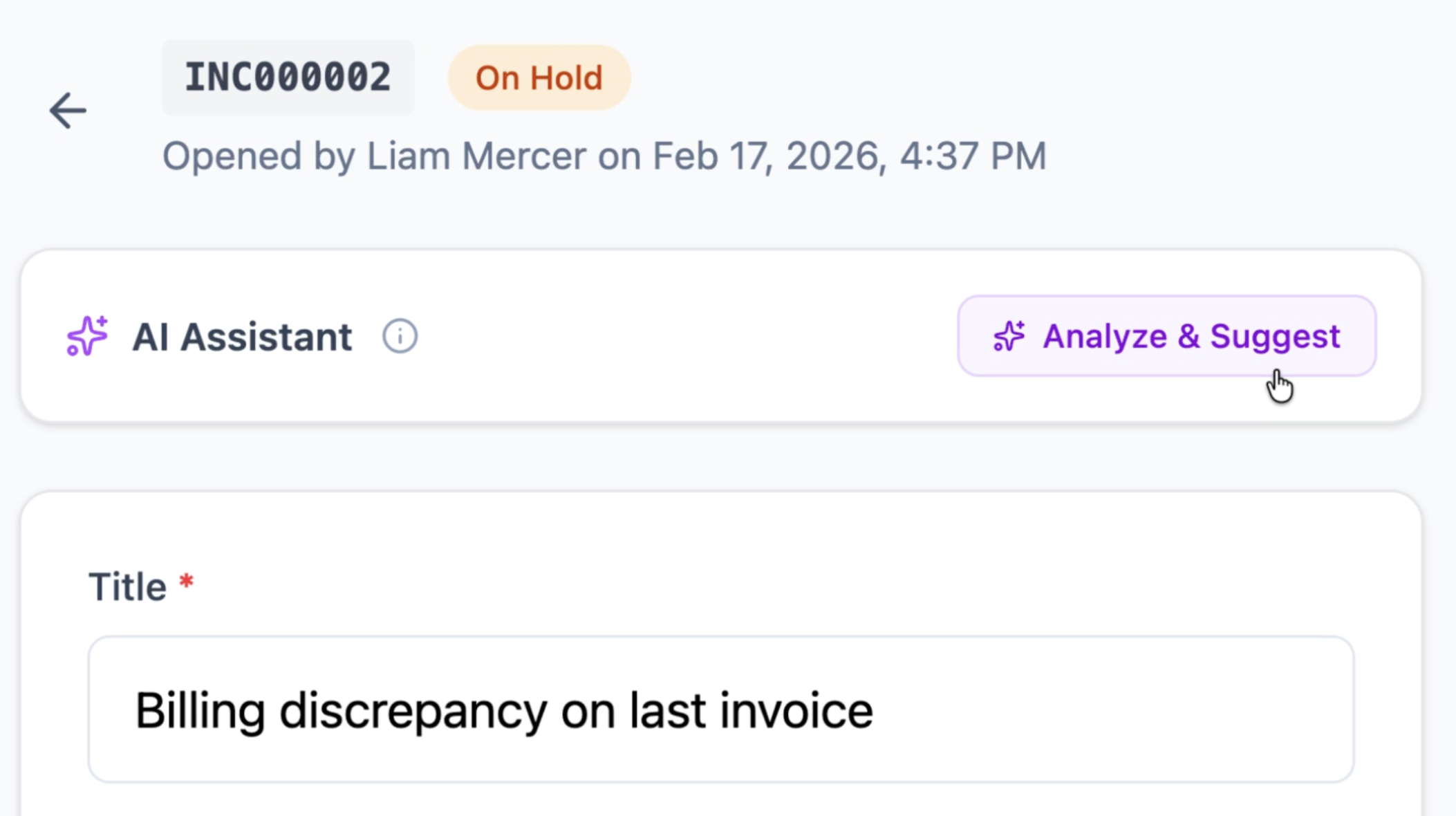
Task: Click the info circle beside AI Assistant
Action: pyautogui.click(x=400, y=337)
